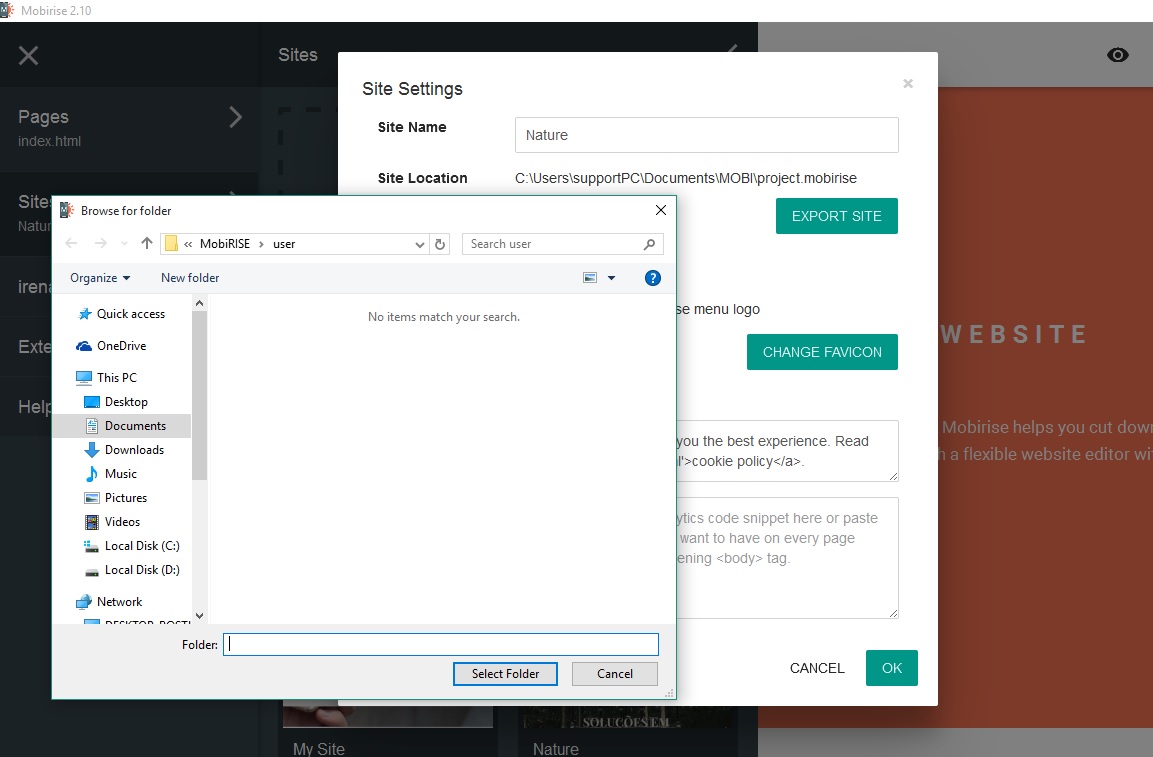Screen dimensions: 1153x757
Task: Expand the change view options dropdown
Action: [612, 278]
